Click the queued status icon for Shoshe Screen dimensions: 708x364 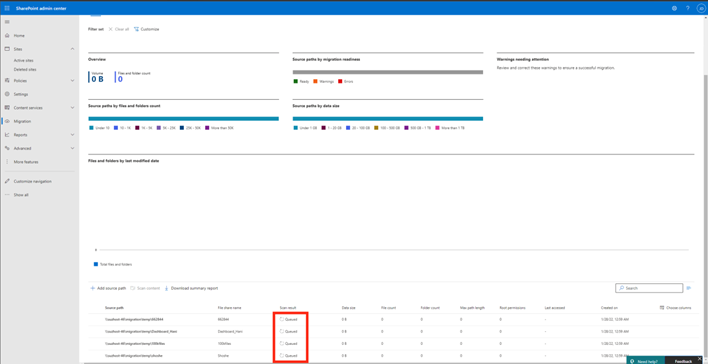[x=282, y=356]
